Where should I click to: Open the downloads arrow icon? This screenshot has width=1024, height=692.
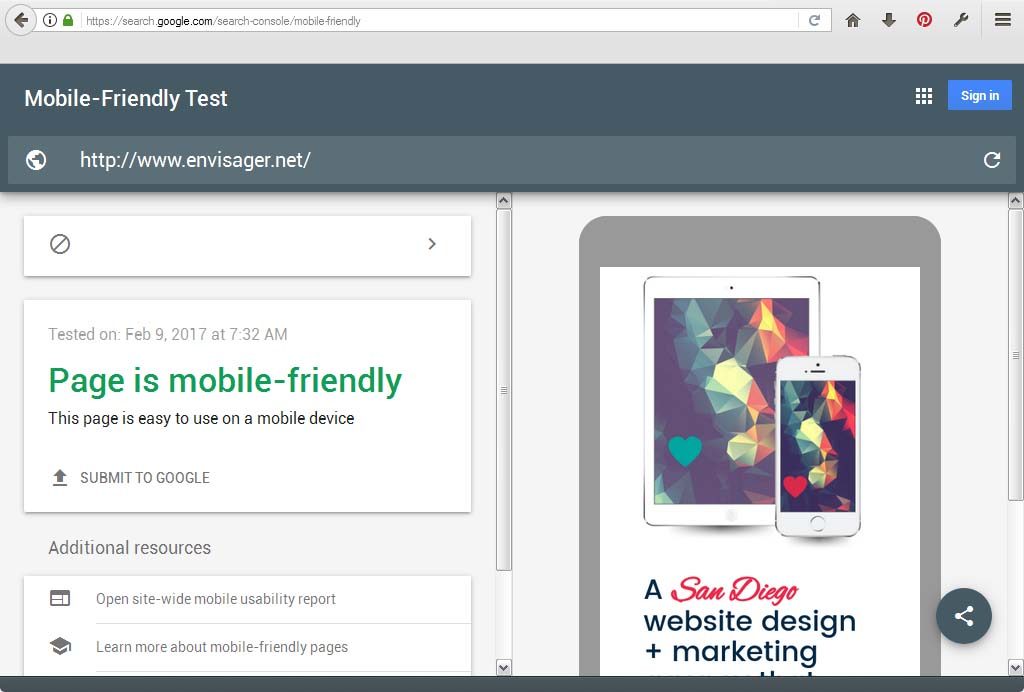(889, 20)
